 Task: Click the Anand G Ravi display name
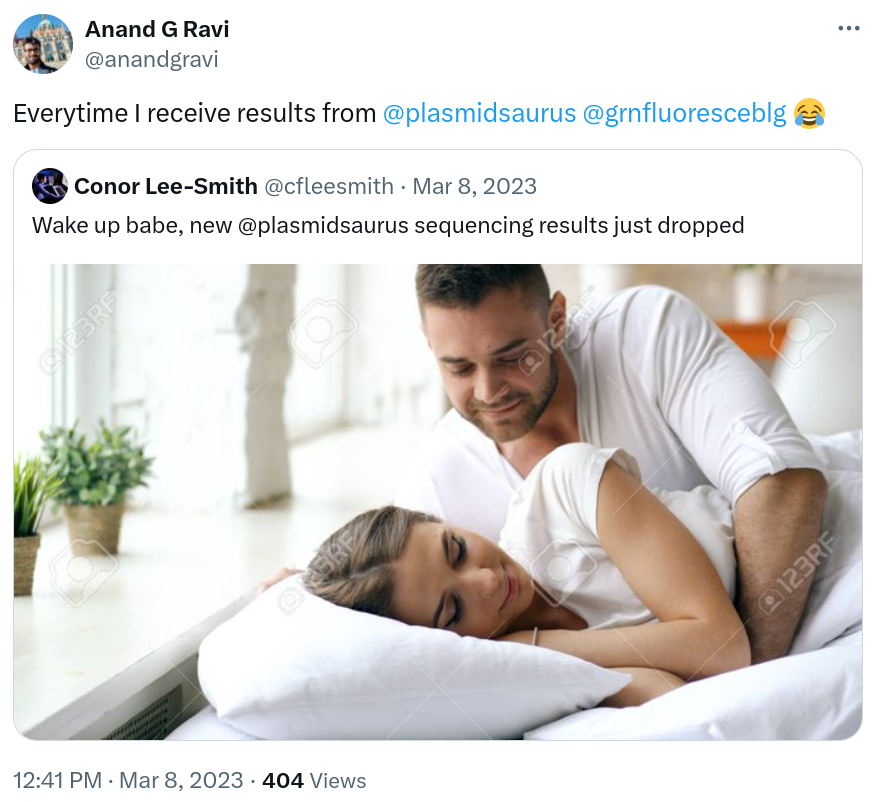(x=157, y=29)
